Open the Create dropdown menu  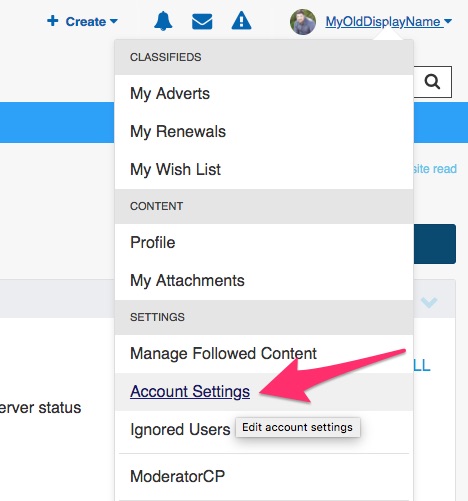click(82, 21)
